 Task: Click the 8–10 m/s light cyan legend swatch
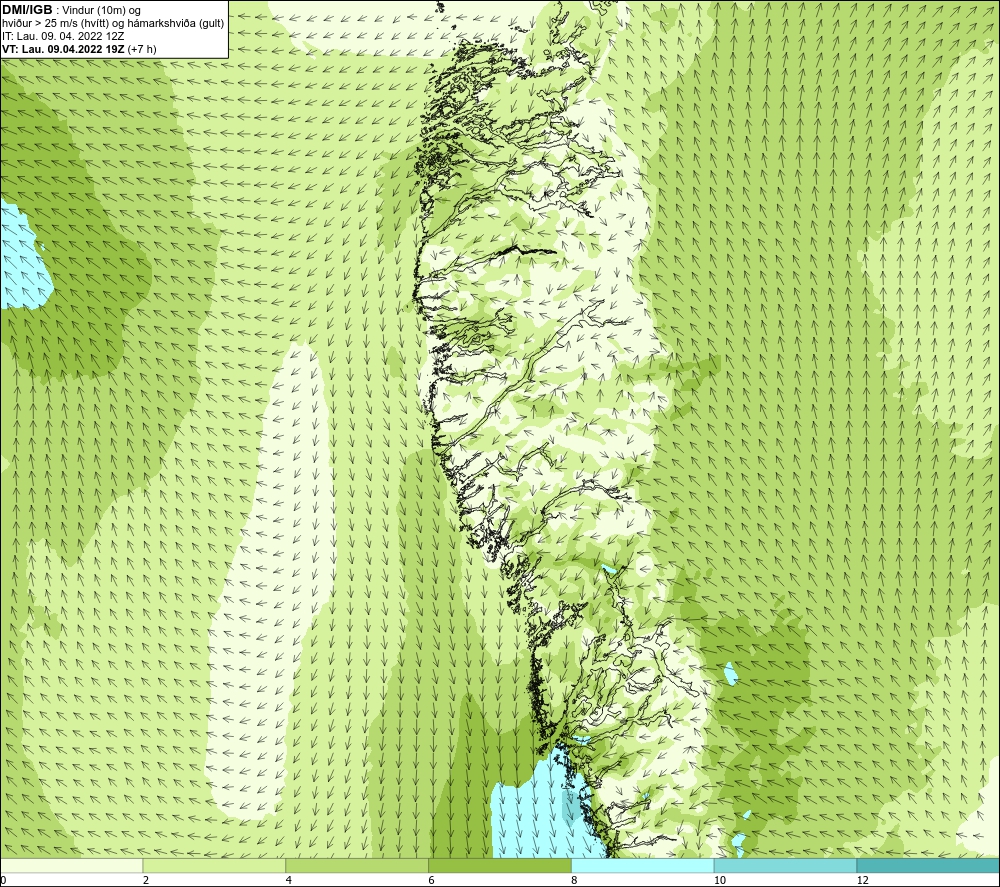click(643, 865)
